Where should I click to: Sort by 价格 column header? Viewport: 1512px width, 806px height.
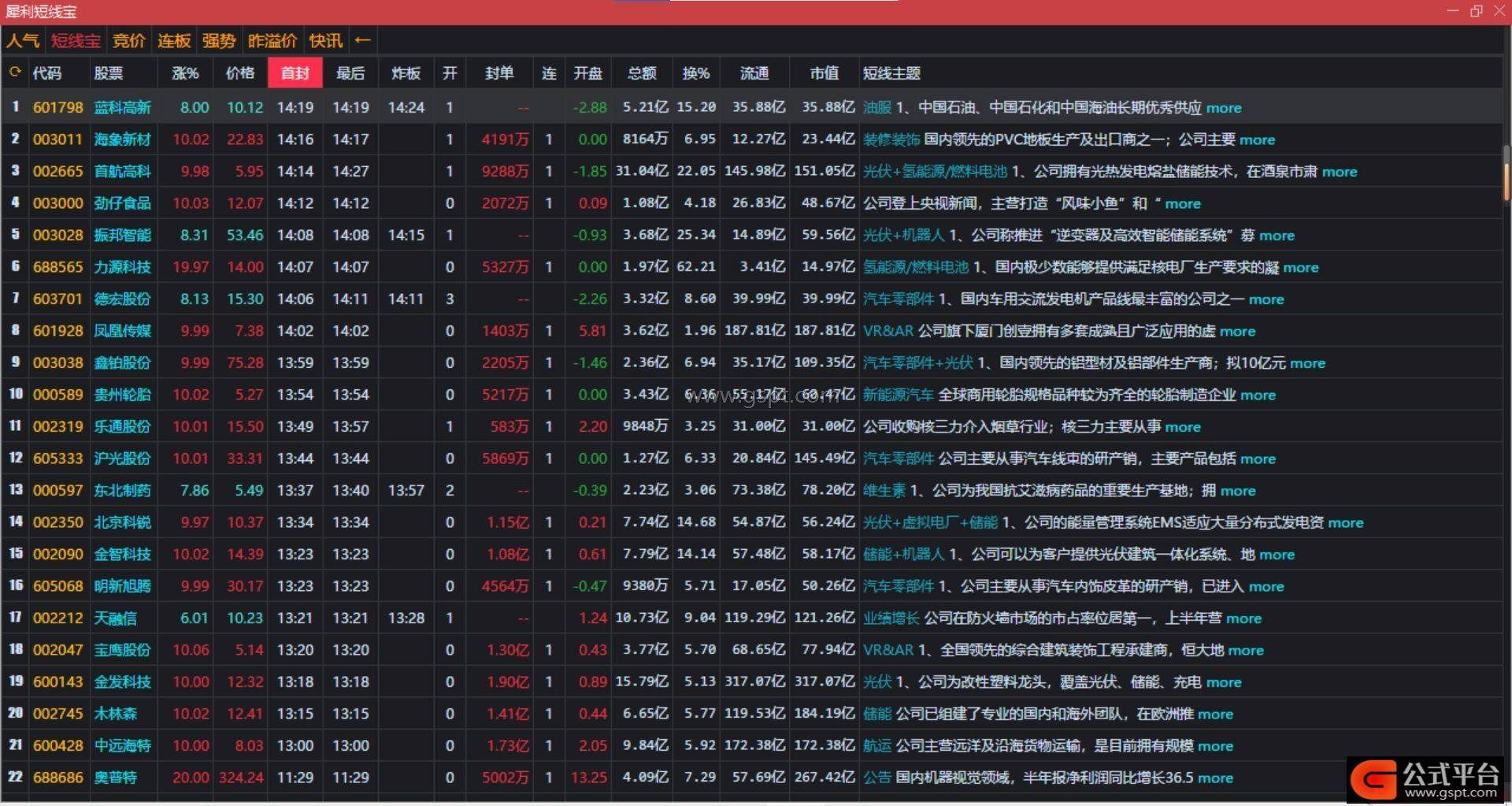click(240, 73)
